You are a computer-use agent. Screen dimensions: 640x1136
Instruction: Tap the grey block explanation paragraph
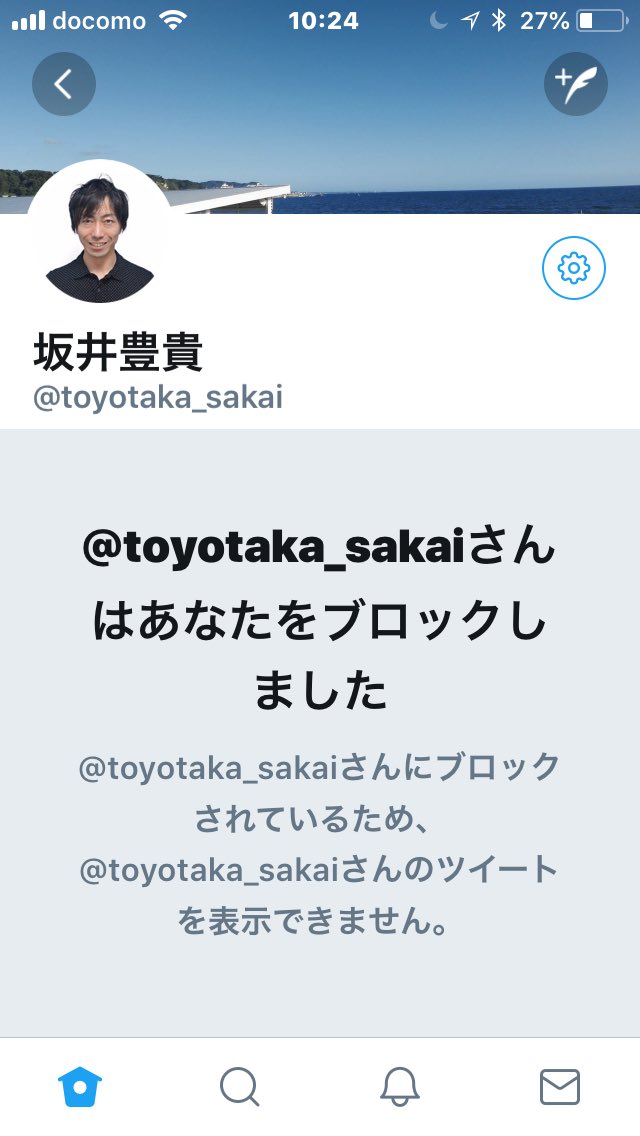click(x=320, y=845)
